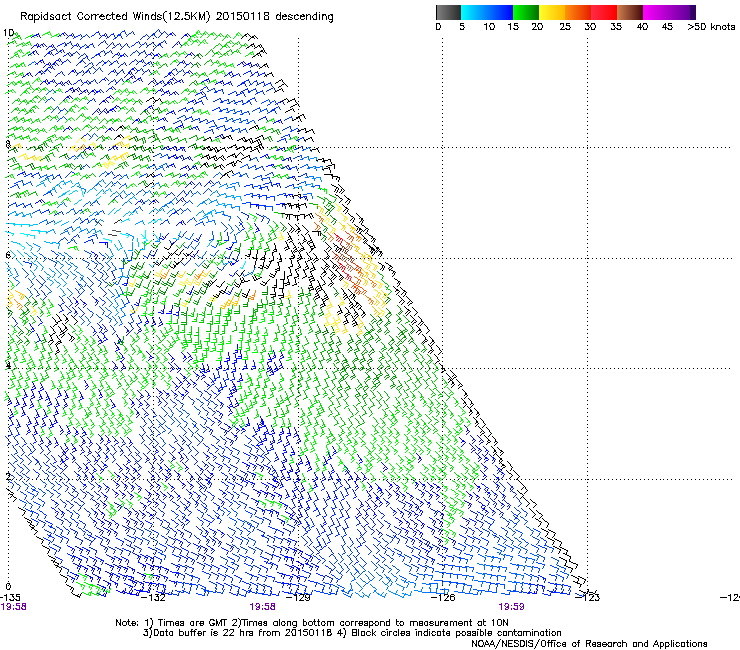Click the latitude label '10' on left axis
740x650 pixels.
click(x=8, y=33)
